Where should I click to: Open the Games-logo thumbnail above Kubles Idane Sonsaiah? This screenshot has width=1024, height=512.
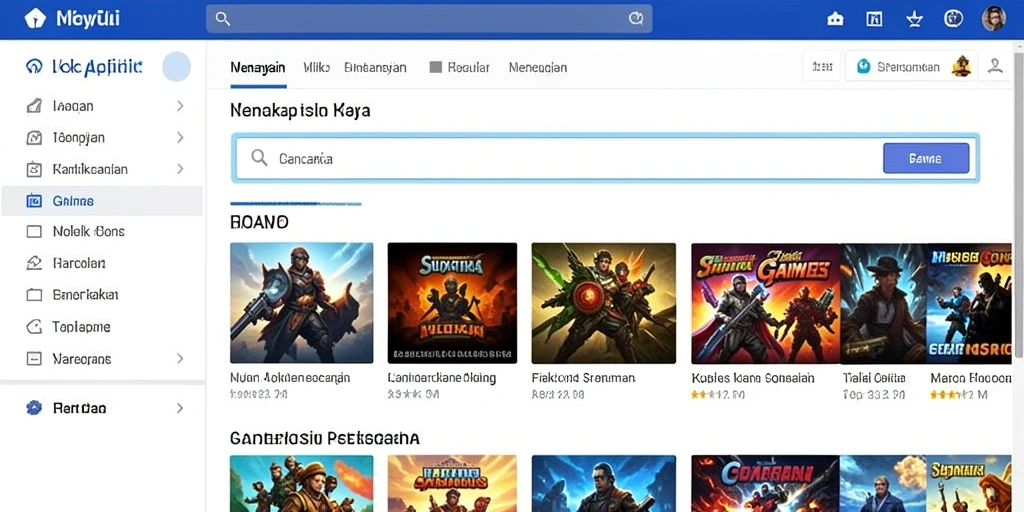tap(765, 303)
